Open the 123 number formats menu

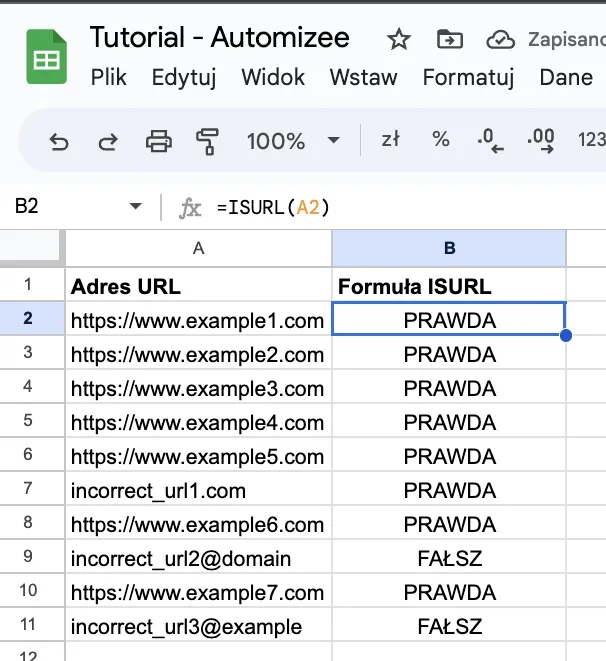[592, 140]
